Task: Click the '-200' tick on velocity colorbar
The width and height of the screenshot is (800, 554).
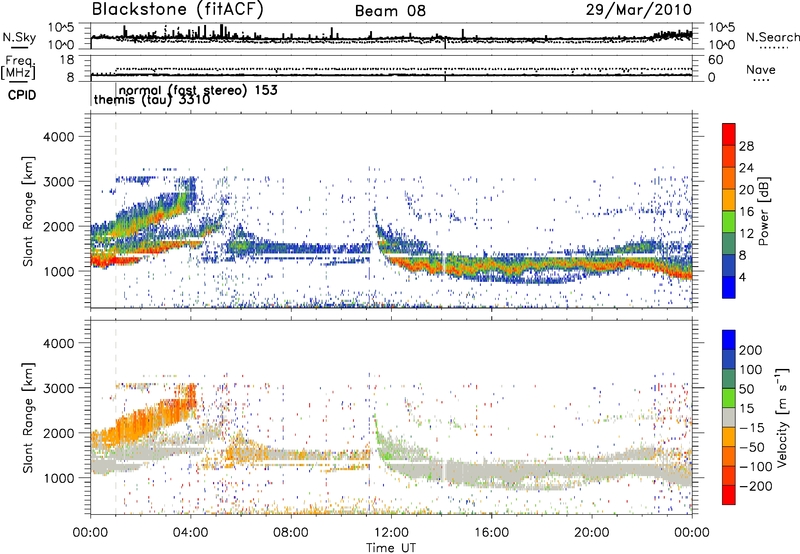Action: coord(755,486)
